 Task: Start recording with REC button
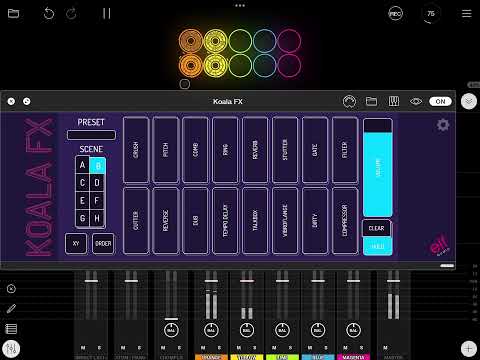pos(395,14)
